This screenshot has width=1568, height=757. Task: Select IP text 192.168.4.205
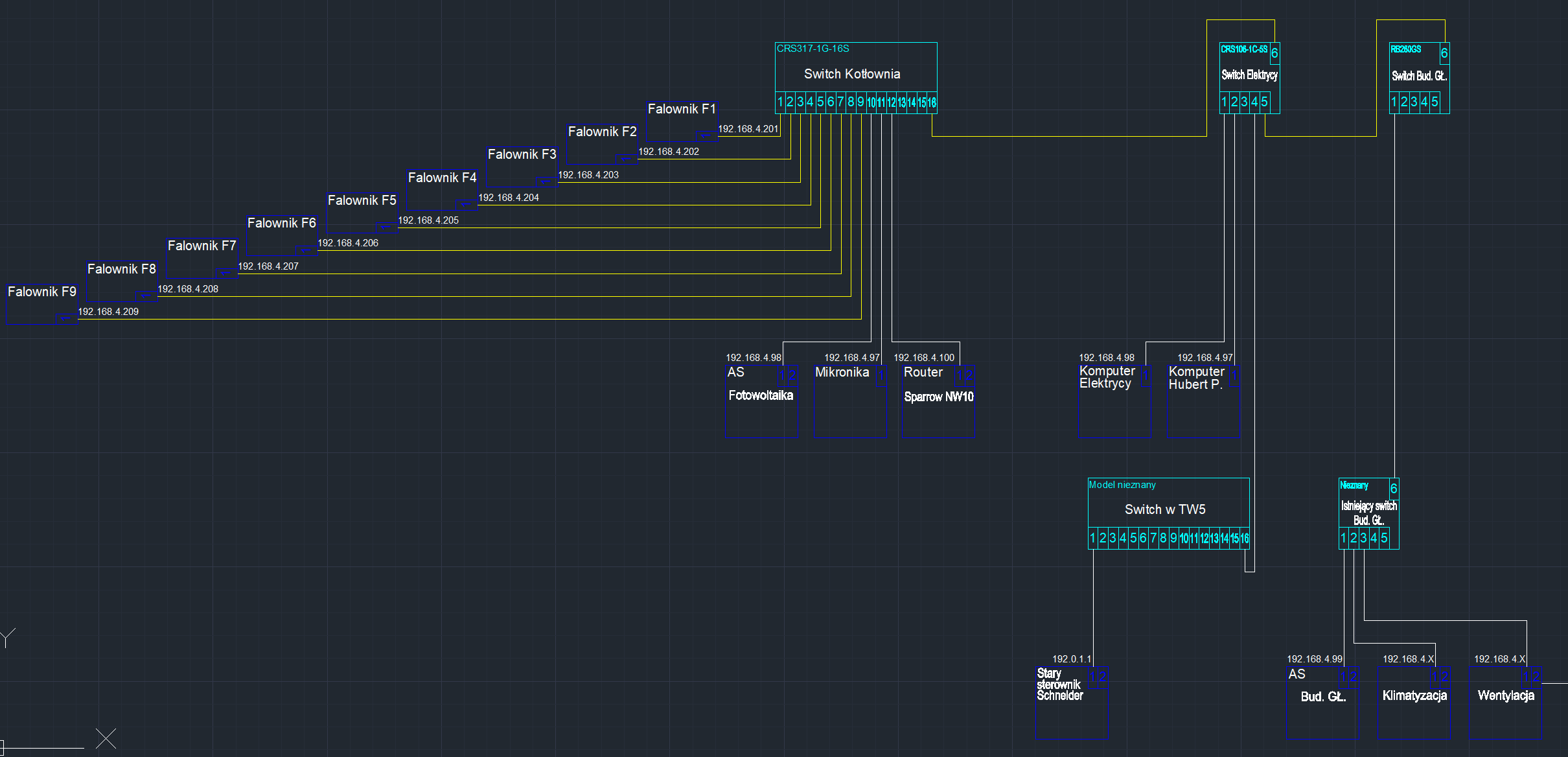pos(428,220)
